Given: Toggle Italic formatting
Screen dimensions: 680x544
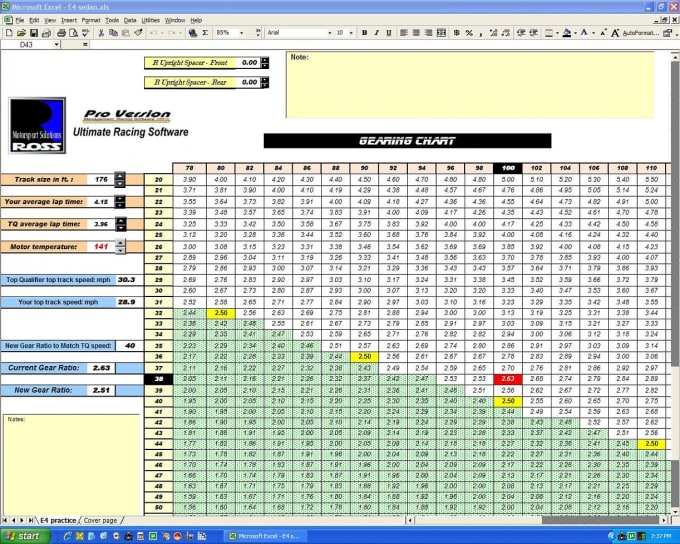Looking at the screenshot, I should point(376,33).
